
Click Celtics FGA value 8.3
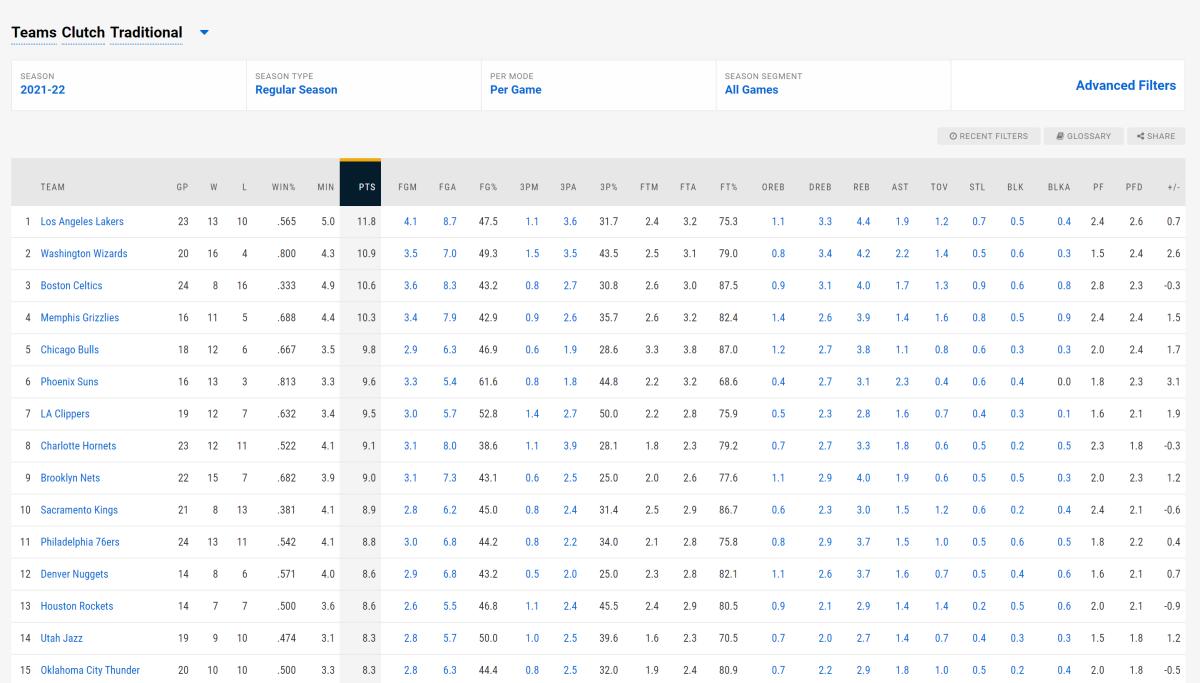tap(449, 286)
